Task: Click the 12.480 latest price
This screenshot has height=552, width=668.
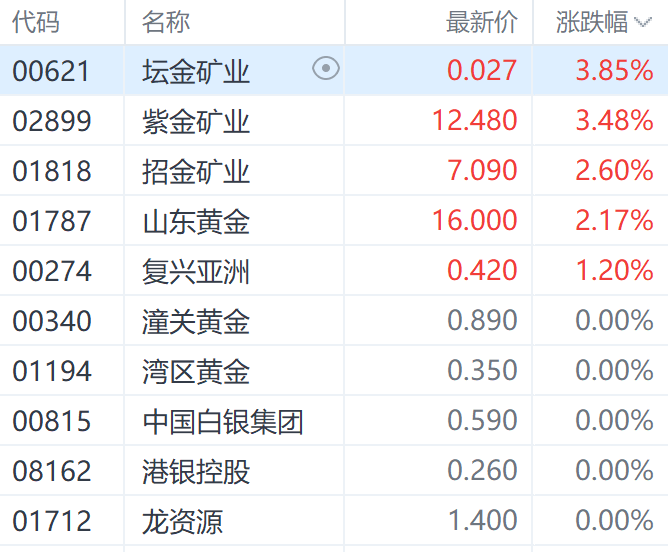Action: click(x=475, y=120)
